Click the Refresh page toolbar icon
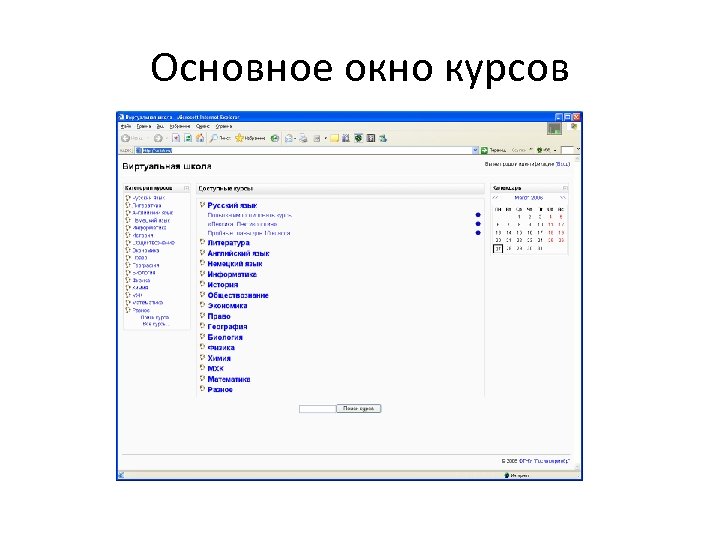Image resolution: width=720 pixels, height=540 pixels. [x=188, y=138]
